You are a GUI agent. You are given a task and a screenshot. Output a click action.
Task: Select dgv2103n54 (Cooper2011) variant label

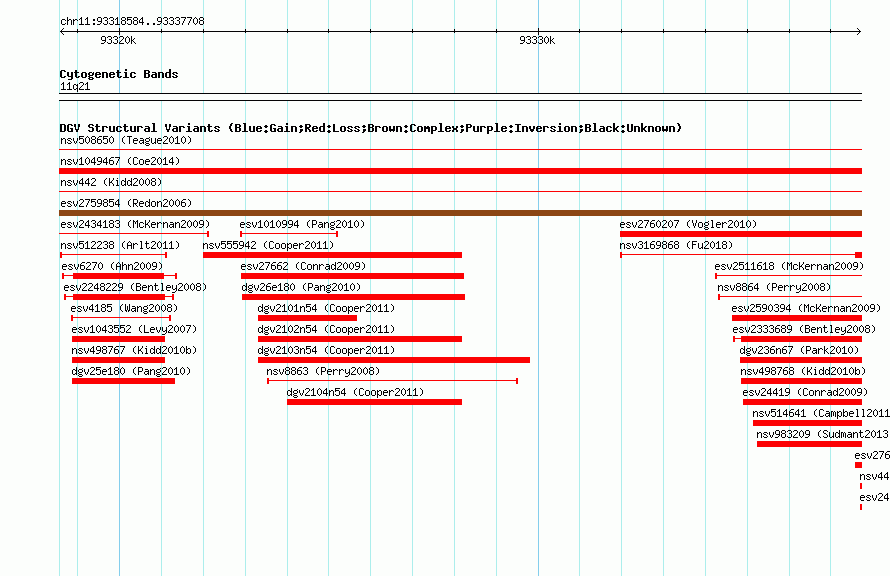pos(326,350)
